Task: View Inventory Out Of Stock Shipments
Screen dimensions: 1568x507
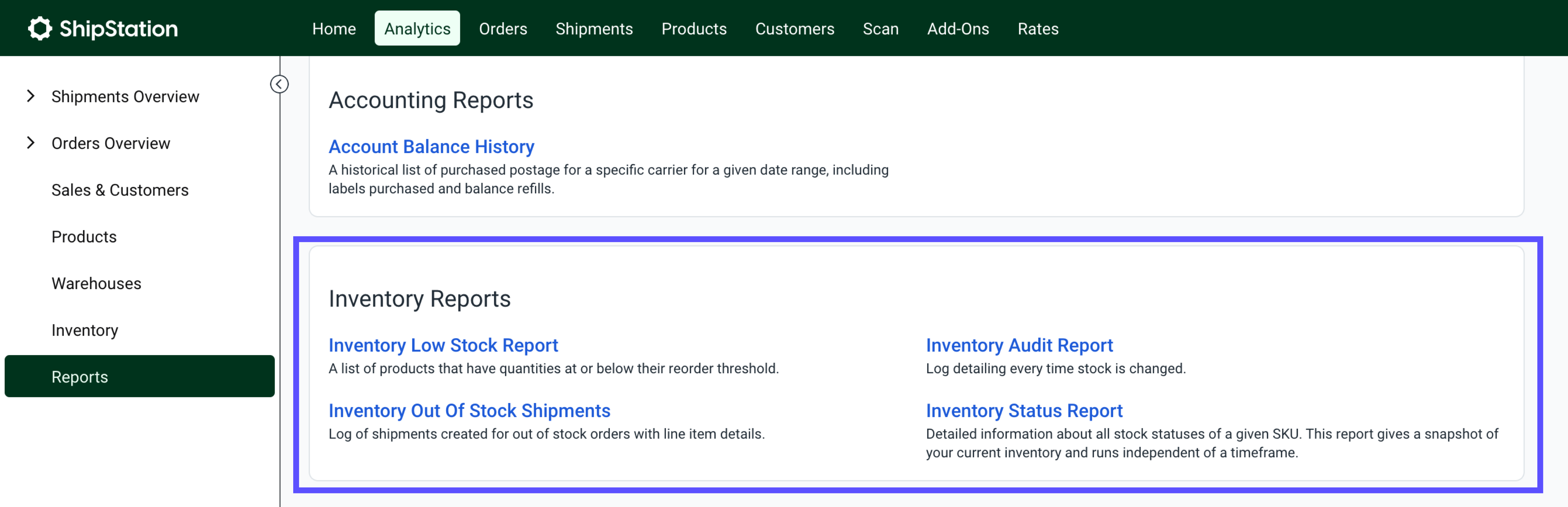Action: coord(469,411)
